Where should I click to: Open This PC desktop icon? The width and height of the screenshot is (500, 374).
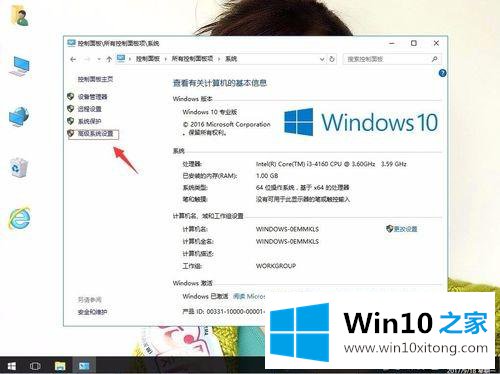coord(21,67)
